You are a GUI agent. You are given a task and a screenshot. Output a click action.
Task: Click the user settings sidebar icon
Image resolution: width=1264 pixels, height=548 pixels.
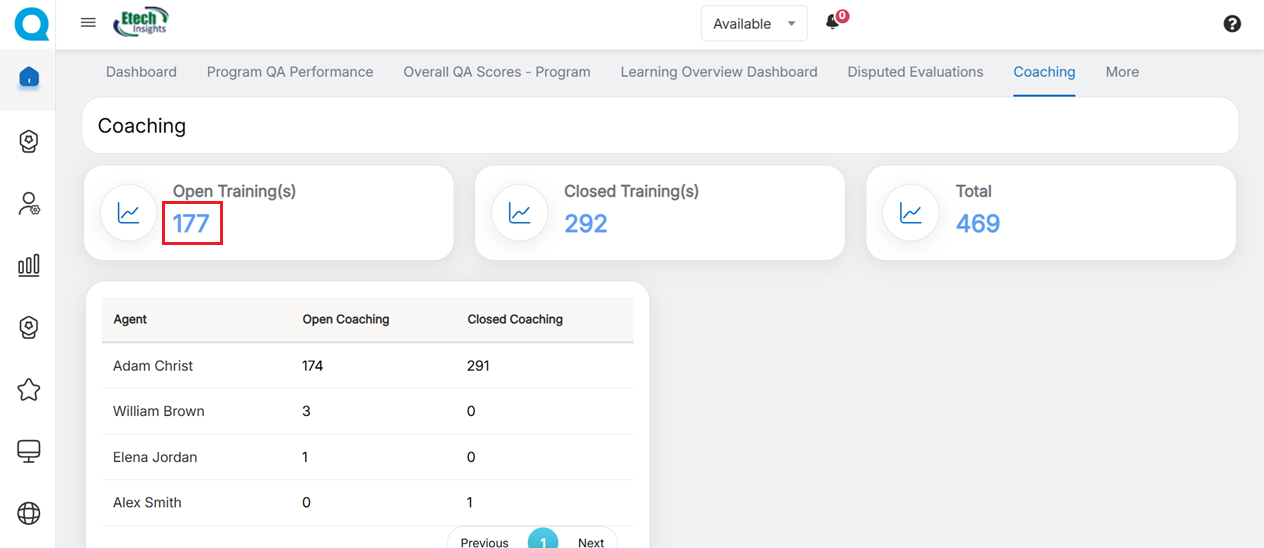(x=29, y=204)
